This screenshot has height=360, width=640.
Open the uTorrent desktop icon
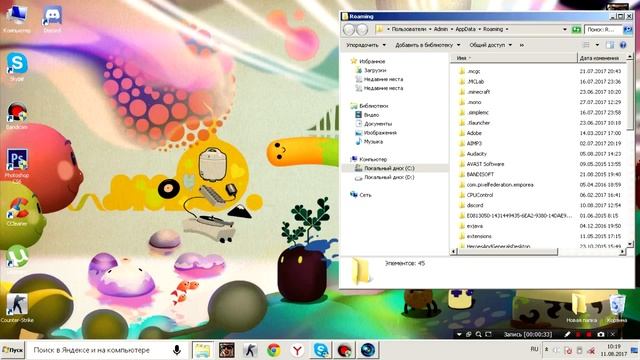pos(17,257)
